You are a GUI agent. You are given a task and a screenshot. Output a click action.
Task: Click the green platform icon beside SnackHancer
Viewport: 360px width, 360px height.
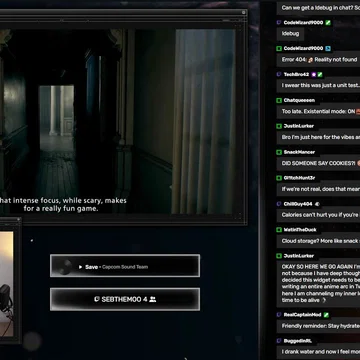(x=279, y=152)
